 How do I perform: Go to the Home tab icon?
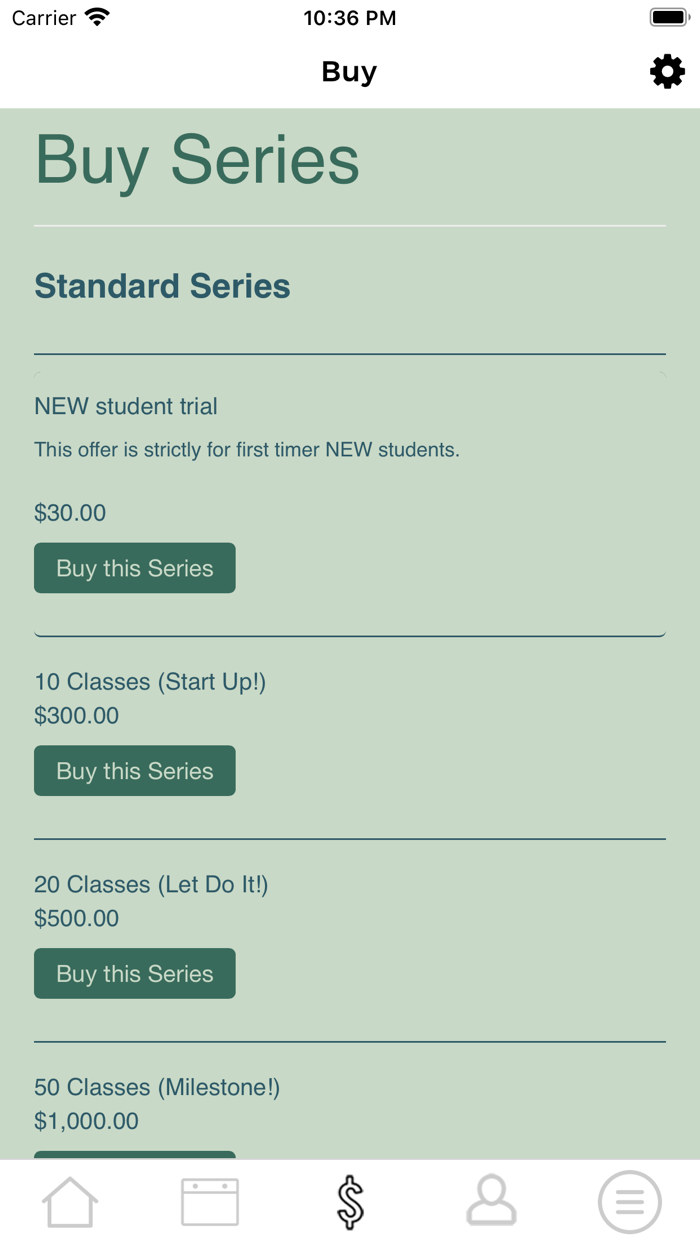click(x=70, y=1201)
